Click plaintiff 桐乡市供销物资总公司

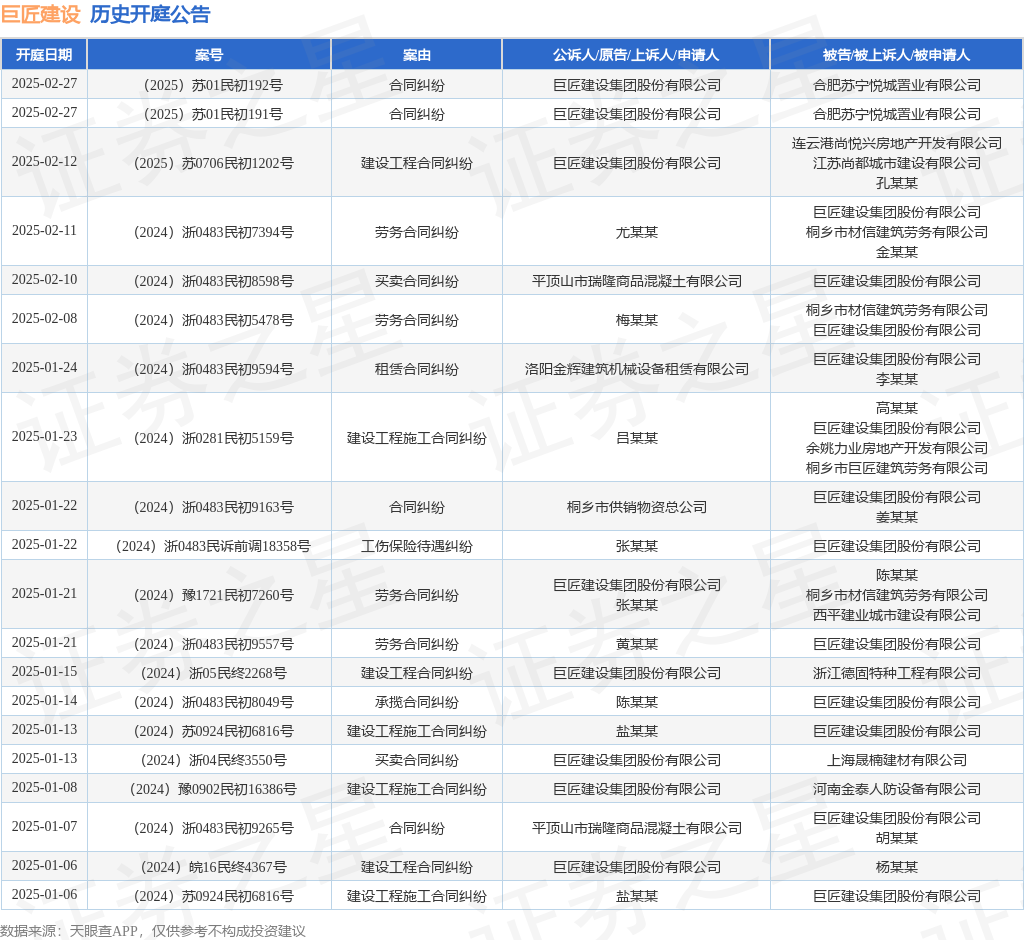pos(637,508)
